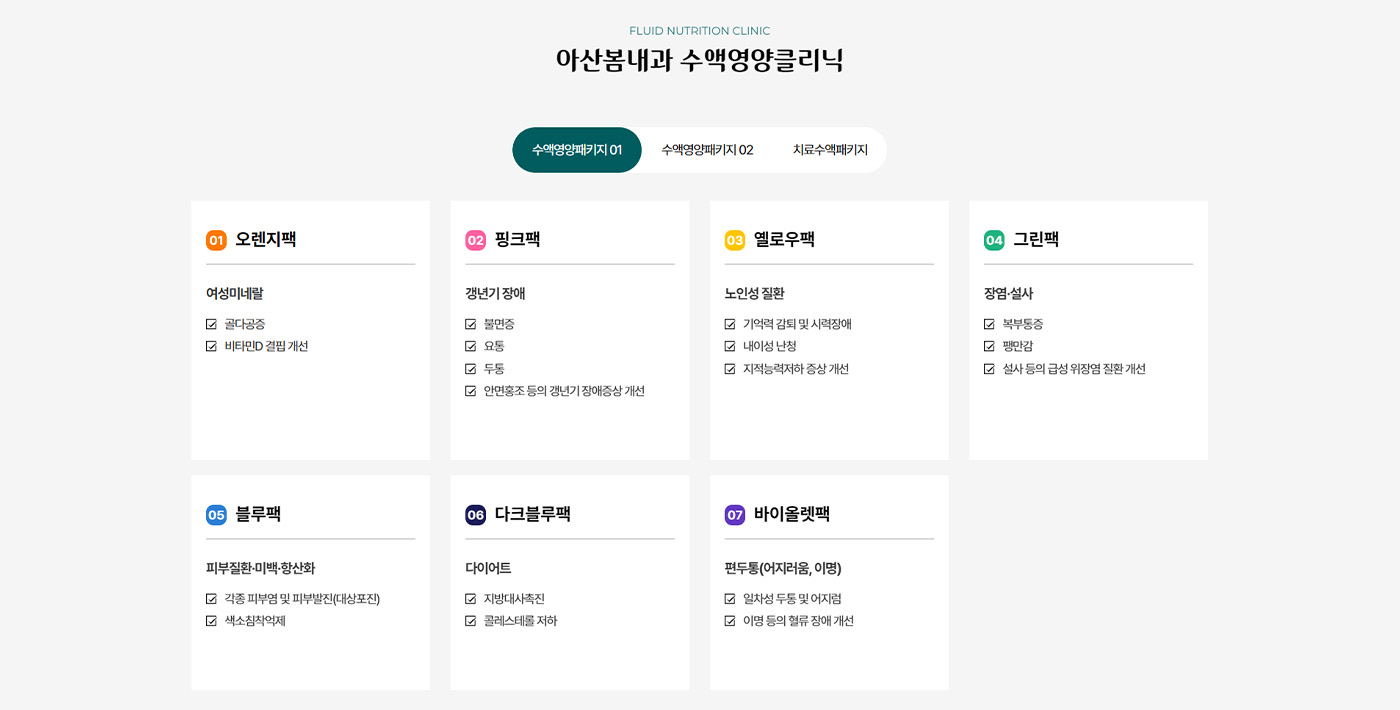Select the 수액영양패키지 01 tab
This screenshot has width=1400, height=710.
point(577,150)
